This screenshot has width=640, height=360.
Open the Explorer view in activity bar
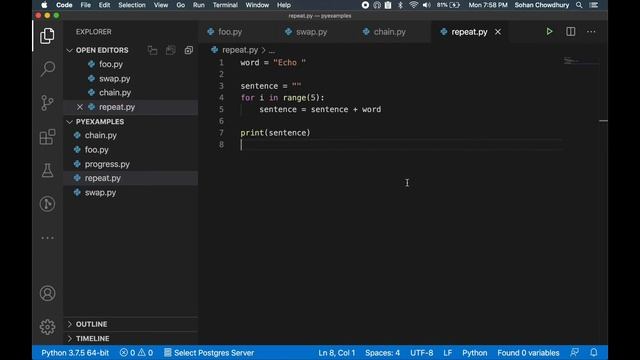pyautogui.click(x=47, y=36)
